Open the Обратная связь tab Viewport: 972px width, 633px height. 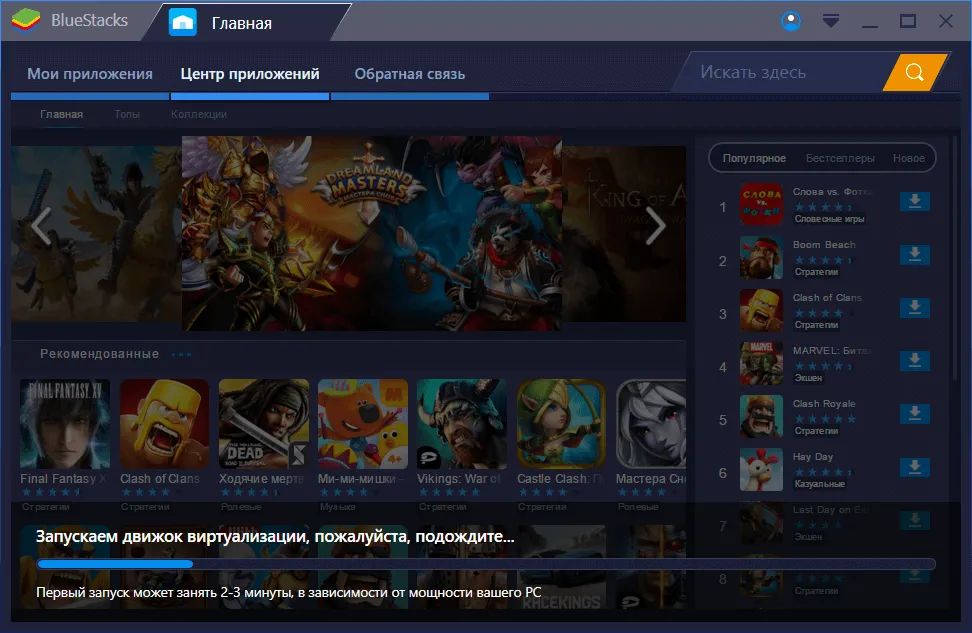pyautogui.click(x=410, y=74)
